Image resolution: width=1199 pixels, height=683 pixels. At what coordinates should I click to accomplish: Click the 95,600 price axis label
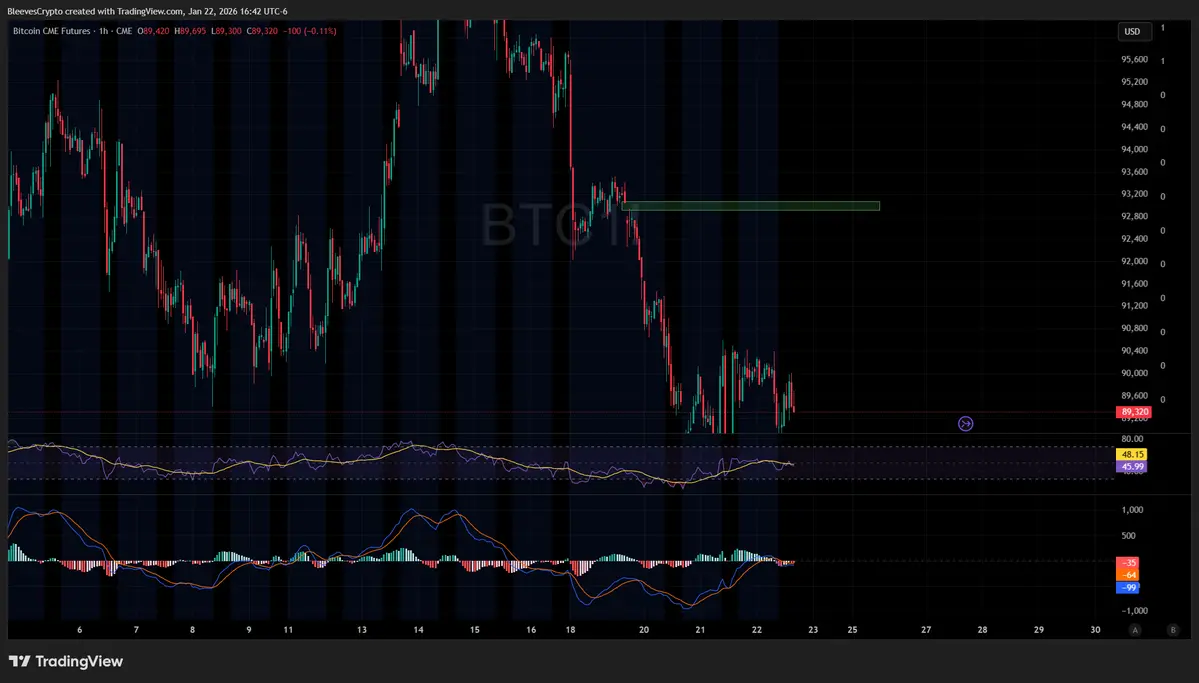tap(1134, 60)
